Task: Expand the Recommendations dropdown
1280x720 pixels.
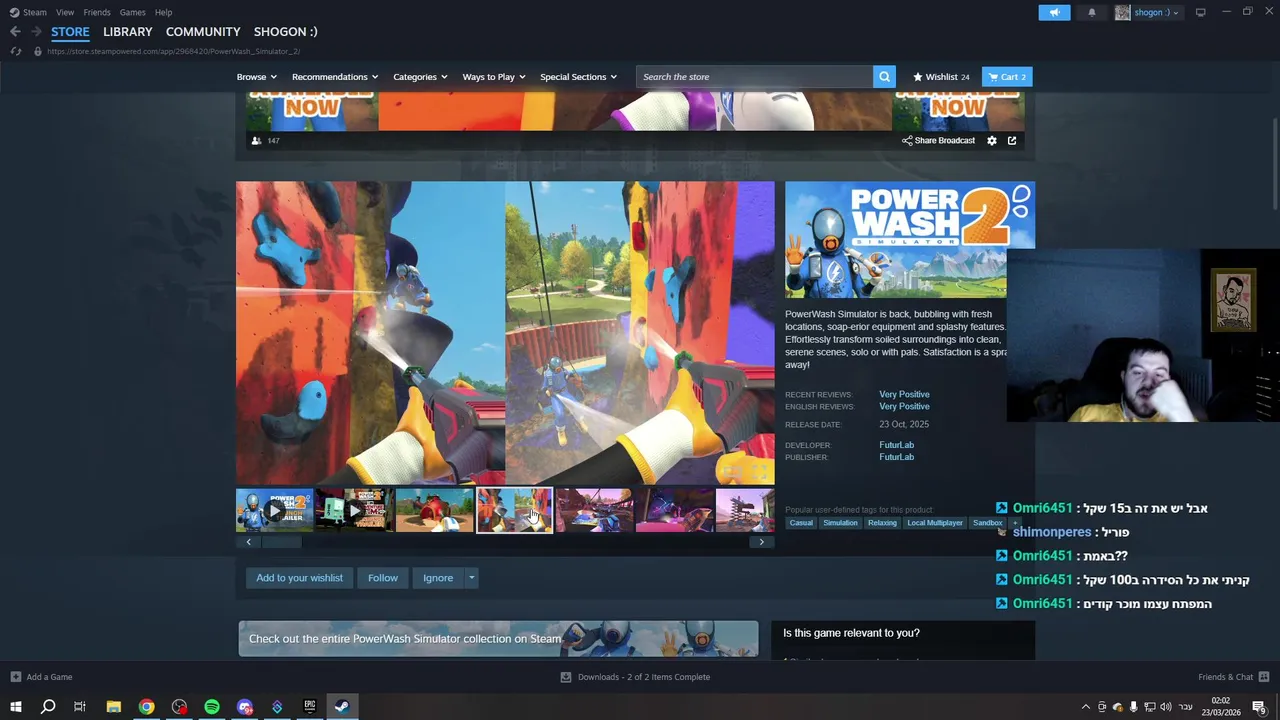Action: 335,77
